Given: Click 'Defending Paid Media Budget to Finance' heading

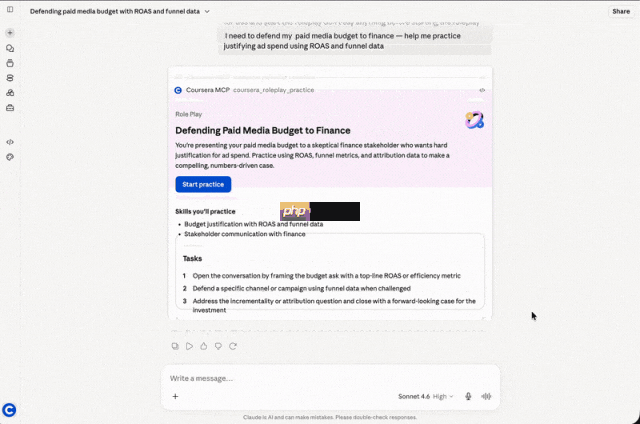Looking at the screenshot, I should coord(263,131).
